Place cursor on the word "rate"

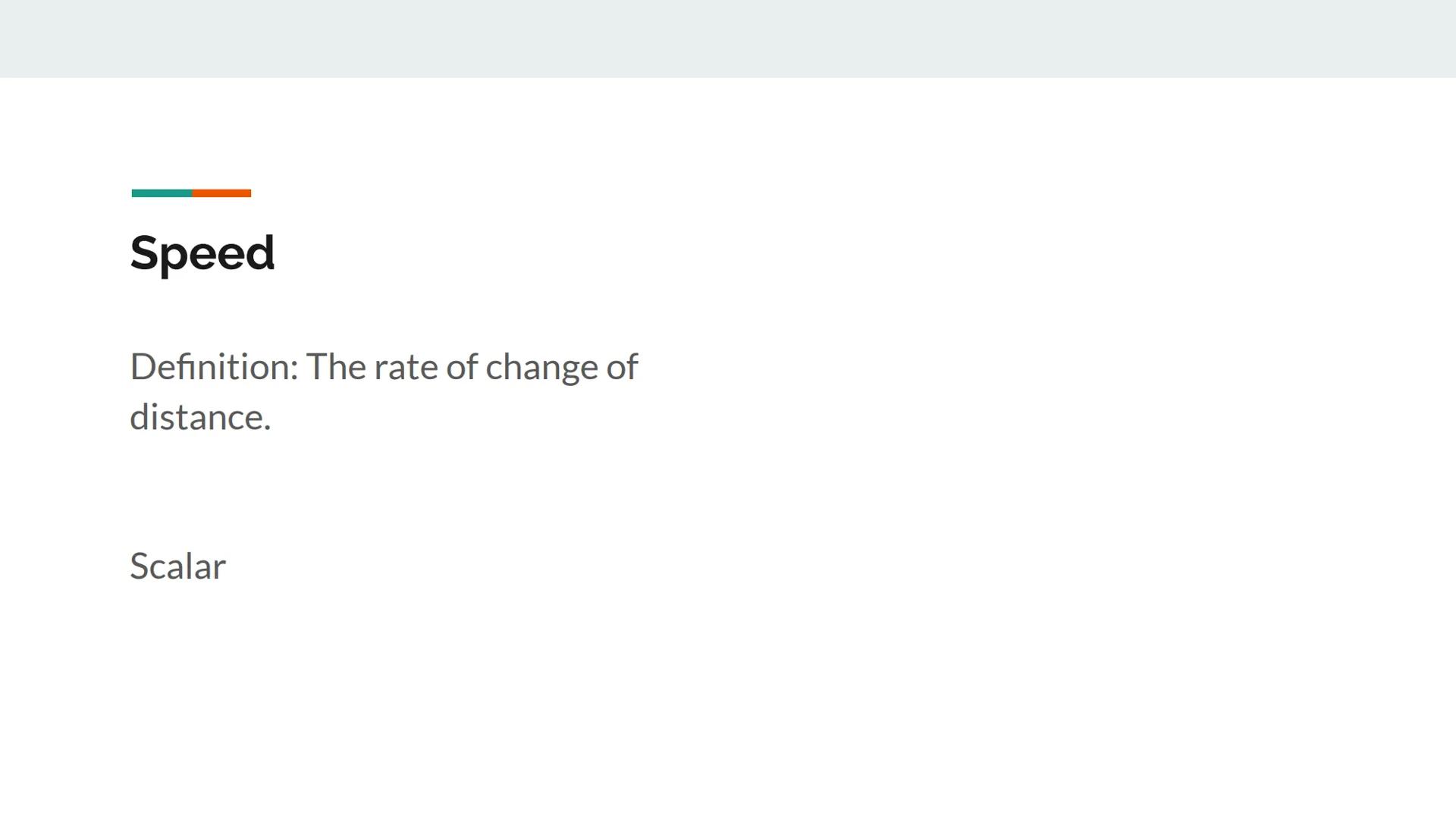(x=406, y=367)
